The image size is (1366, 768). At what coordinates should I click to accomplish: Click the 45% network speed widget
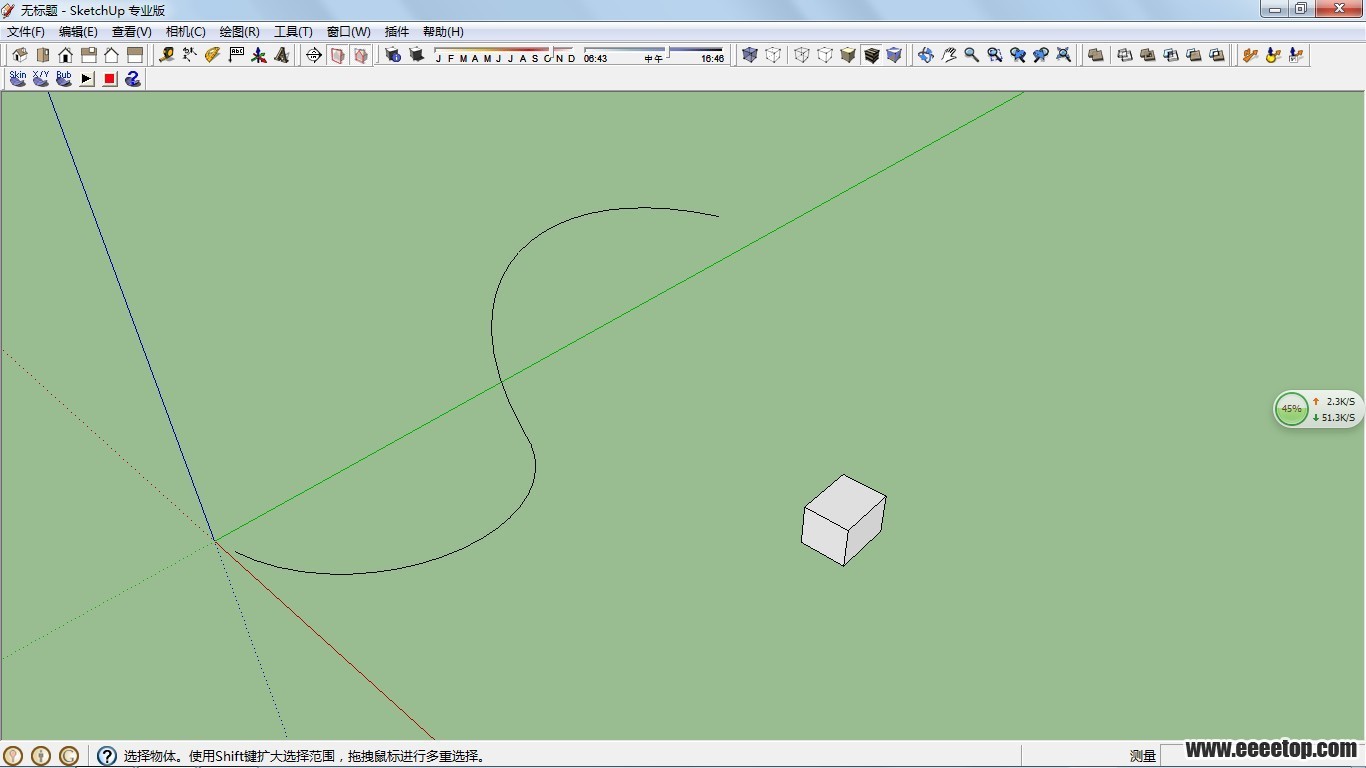point(1318,409)
